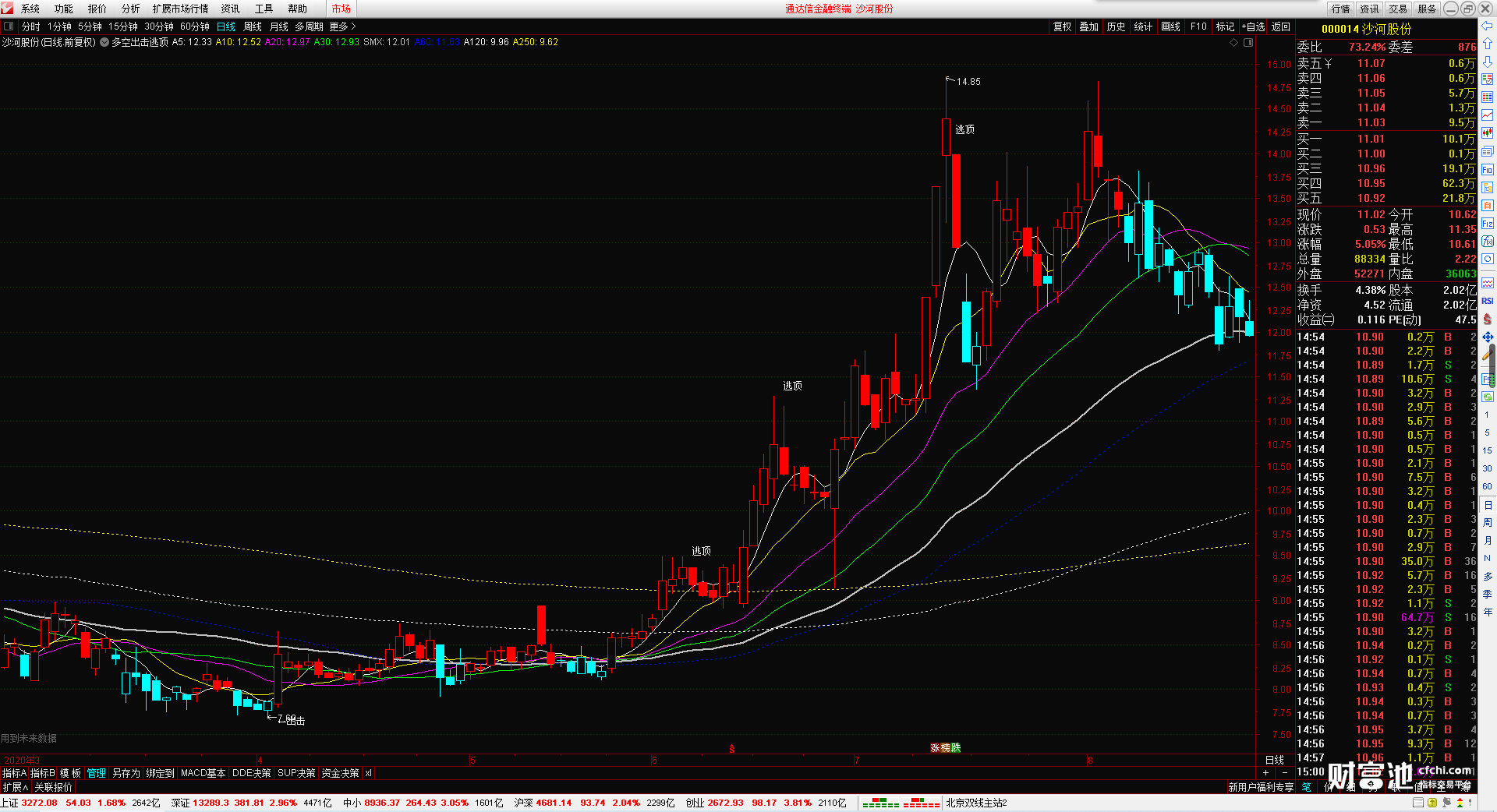Click the green refresh sidebar icon
The height and width of the screenshot is (812, 1497).
tap(1487, 397)
